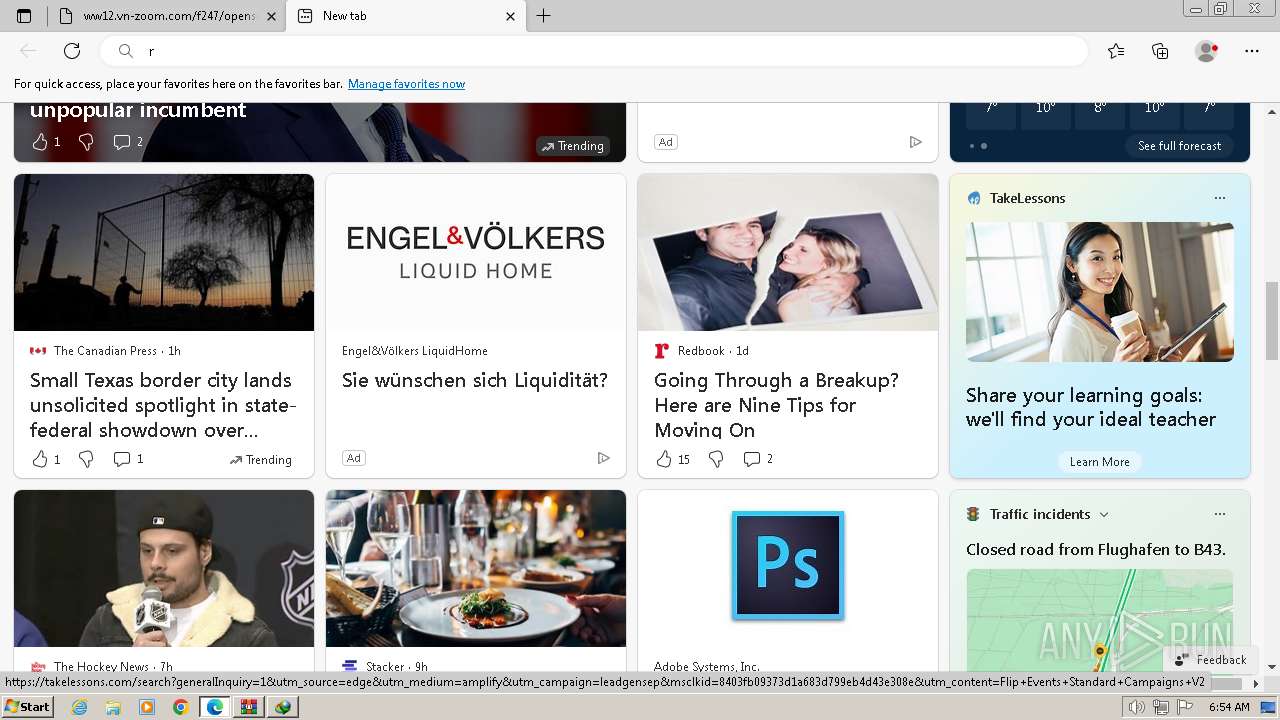This screenshot has width=1280, height=720.
Task: Open the Favorites star icon
Action: coord(1116,51)
